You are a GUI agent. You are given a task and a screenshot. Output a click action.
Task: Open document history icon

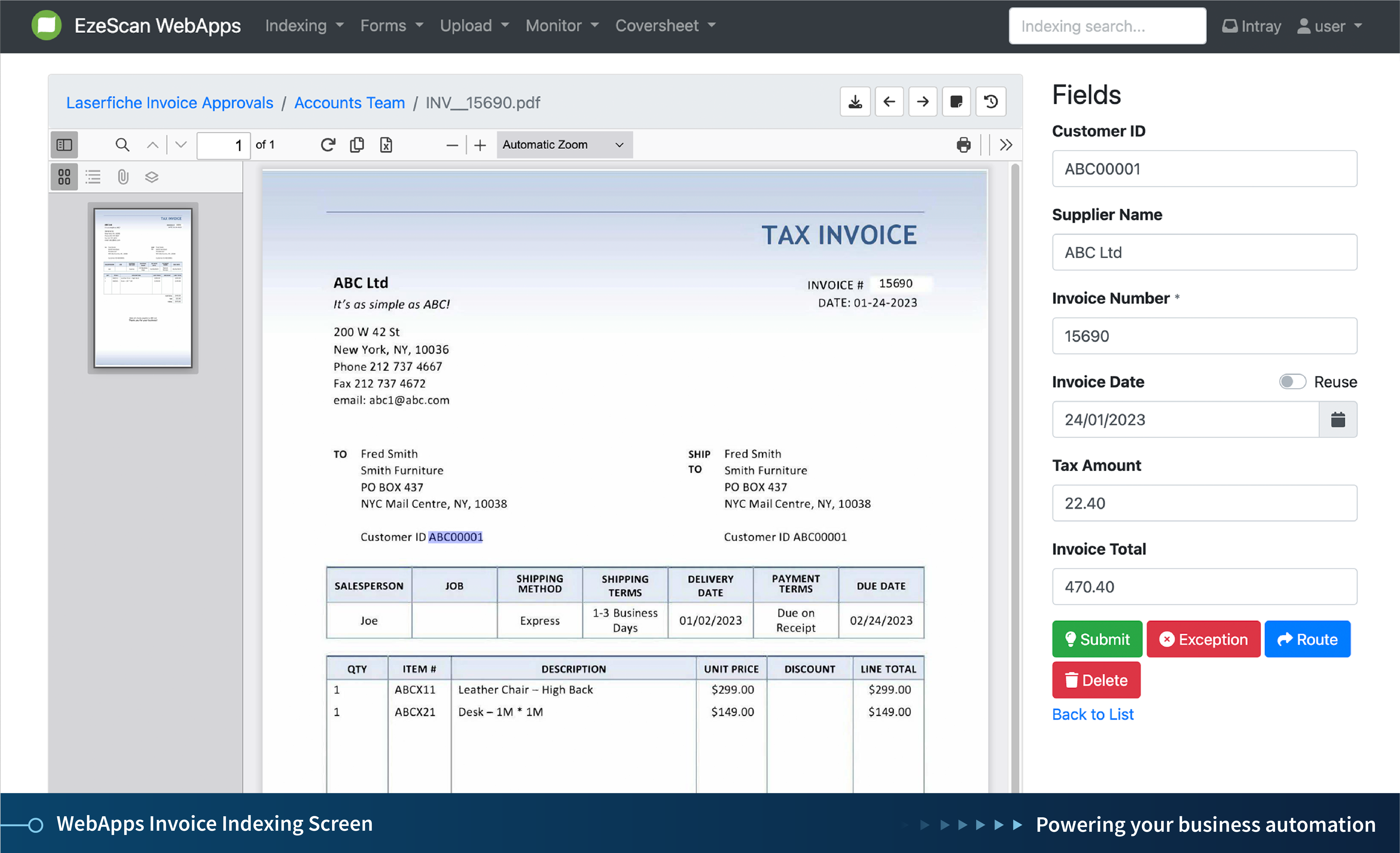pos(991,102)
